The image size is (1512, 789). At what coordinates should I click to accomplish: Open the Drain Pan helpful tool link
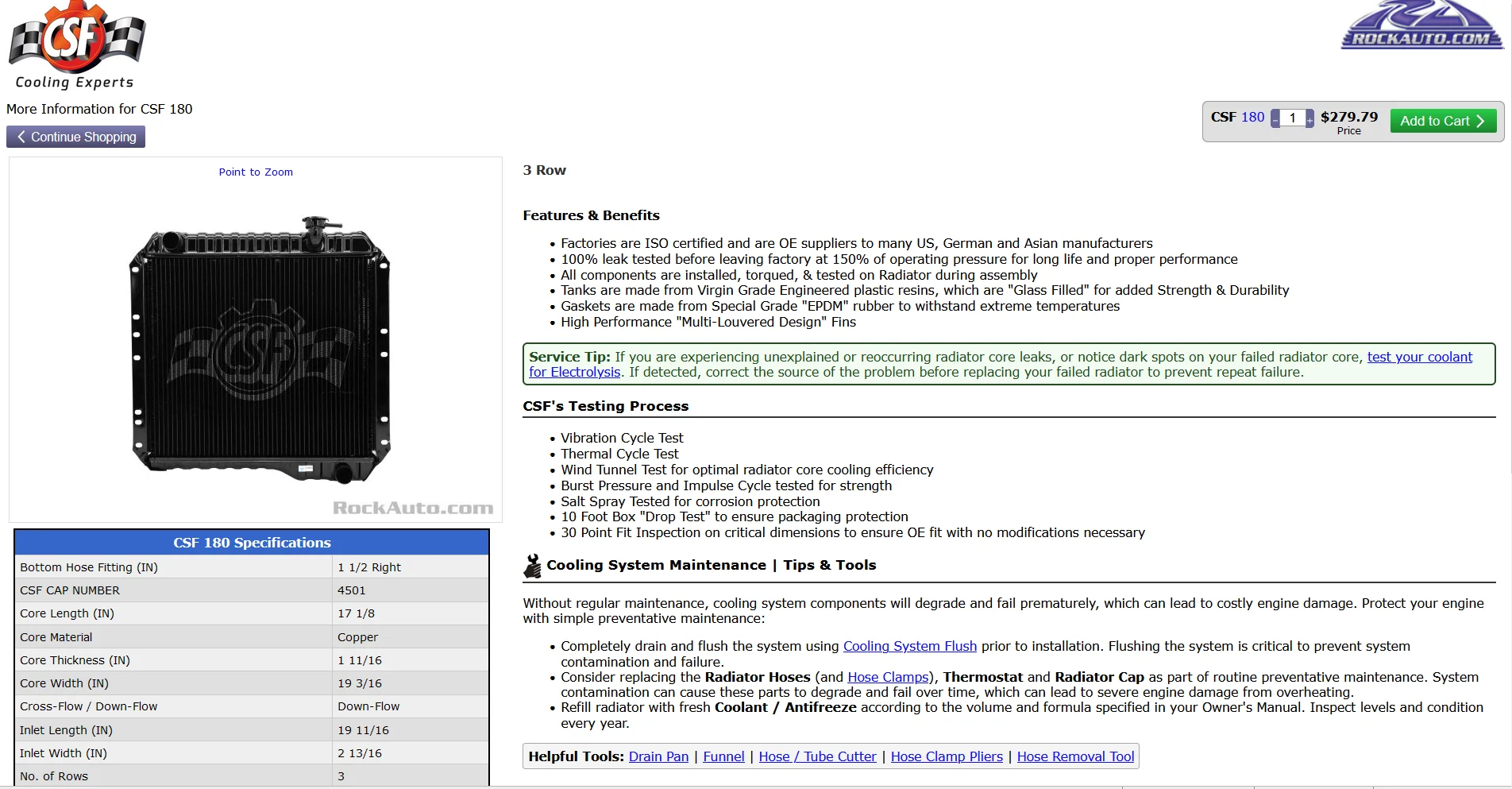[658, 756]
